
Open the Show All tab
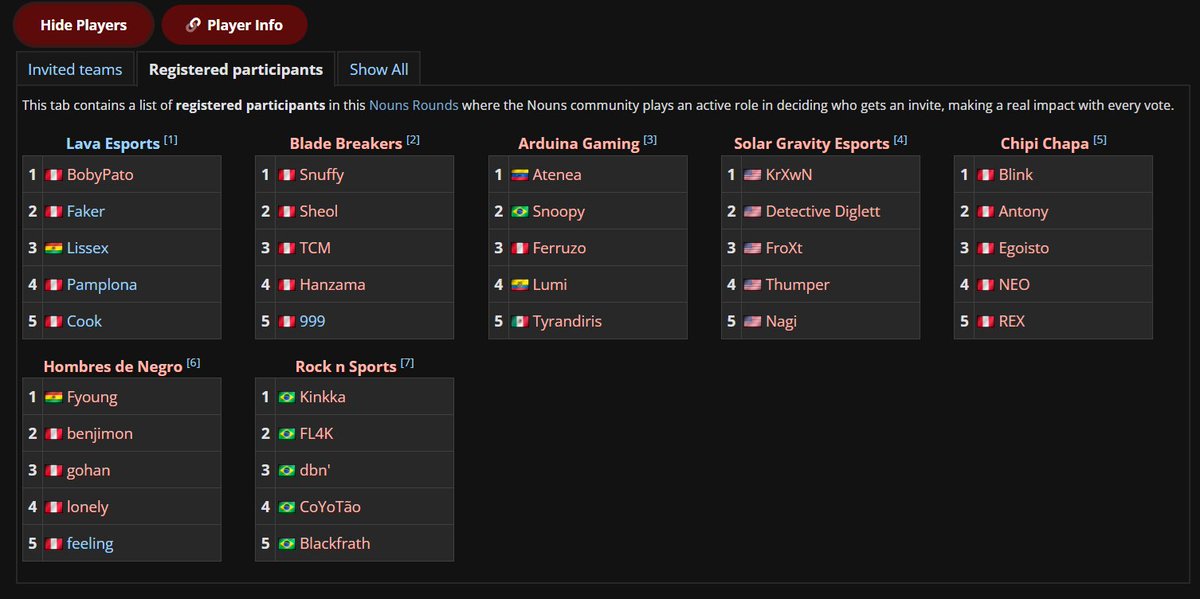(379, 69)
